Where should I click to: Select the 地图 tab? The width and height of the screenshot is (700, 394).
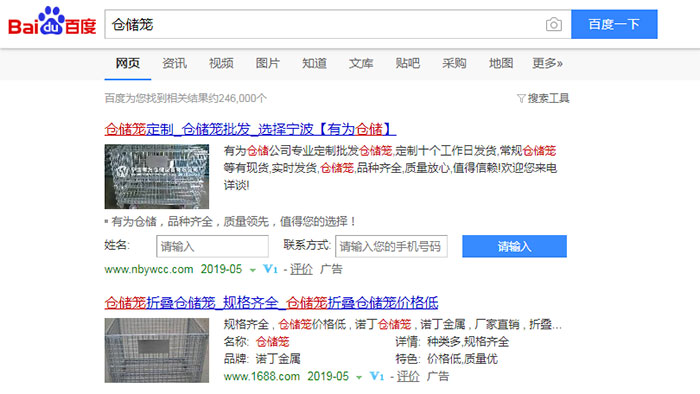tap(500, 63)
